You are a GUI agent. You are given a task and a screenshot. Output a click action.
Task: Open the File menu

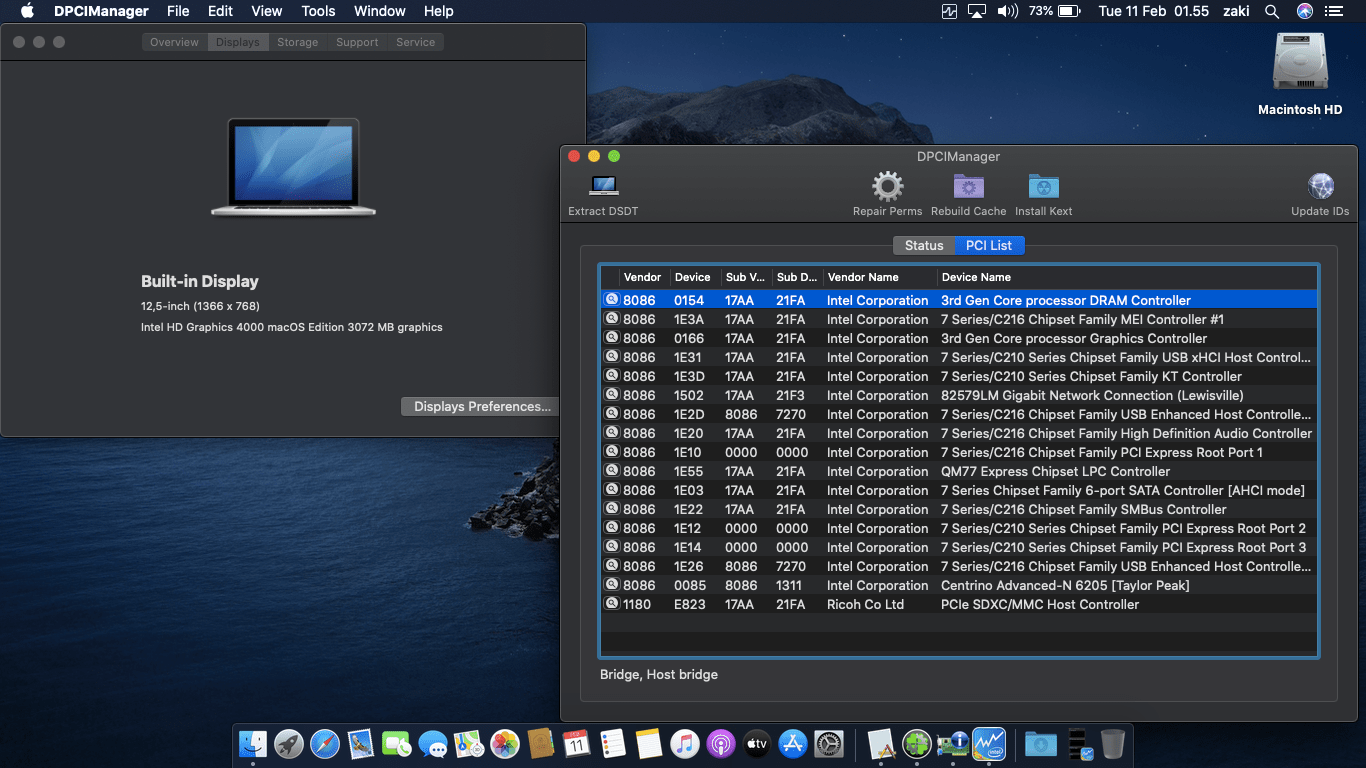point(178,12)
